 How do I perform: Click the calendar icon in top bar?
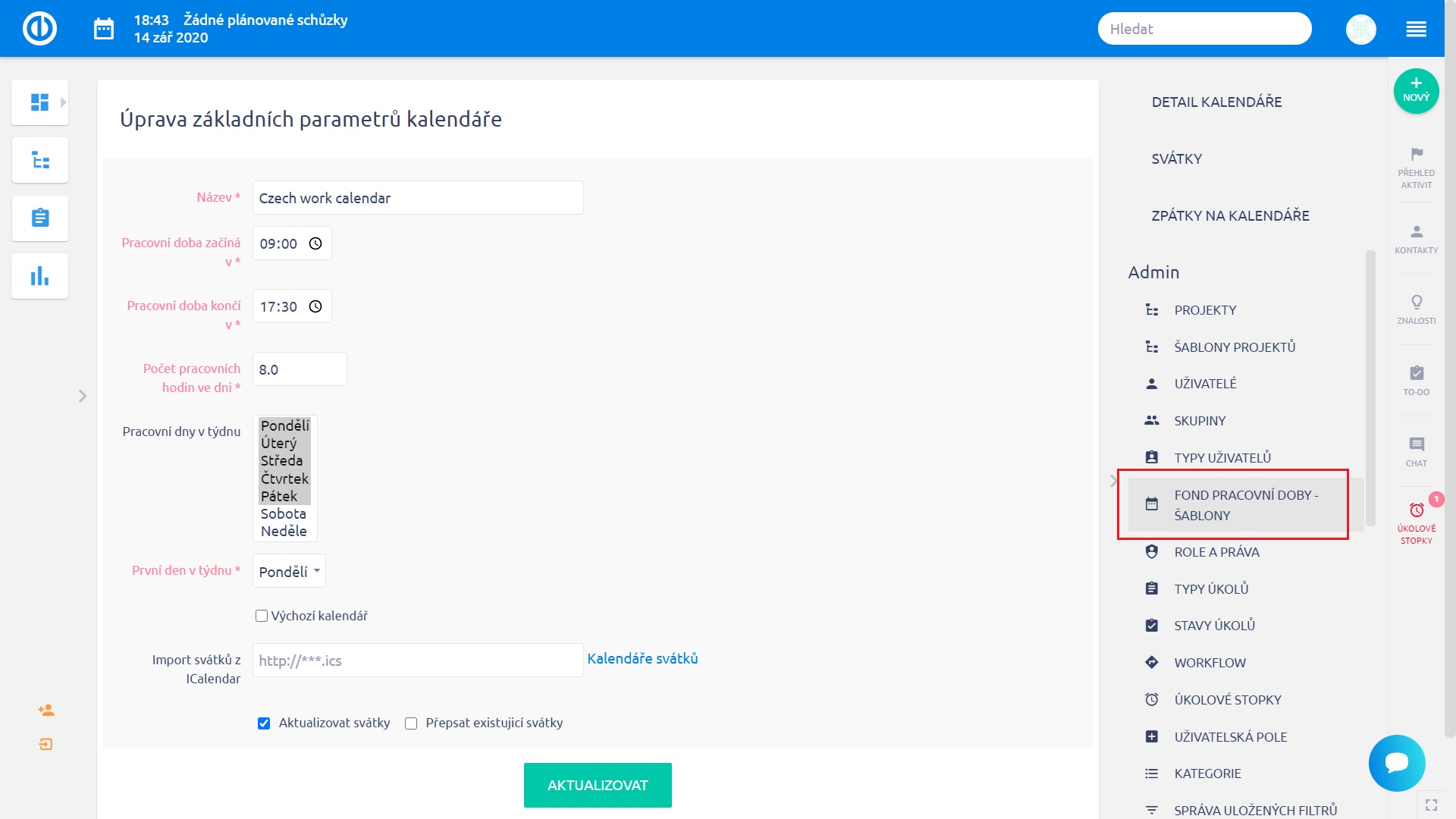(104, 29)
